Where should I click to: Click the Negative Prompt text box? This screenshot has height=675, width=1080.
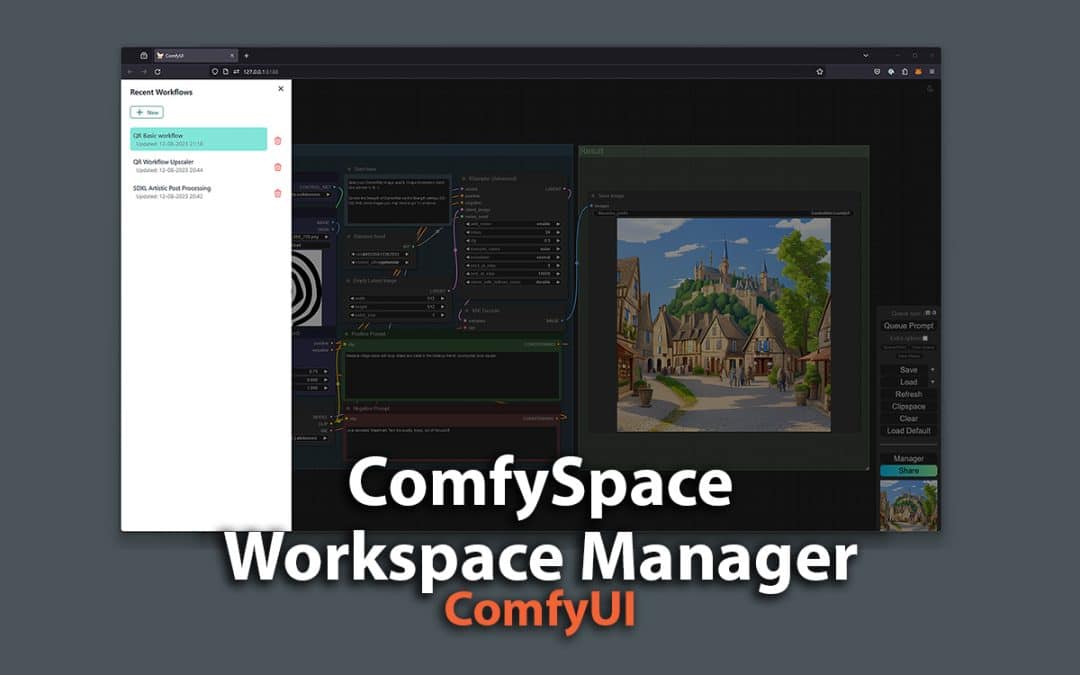[452, 442]
